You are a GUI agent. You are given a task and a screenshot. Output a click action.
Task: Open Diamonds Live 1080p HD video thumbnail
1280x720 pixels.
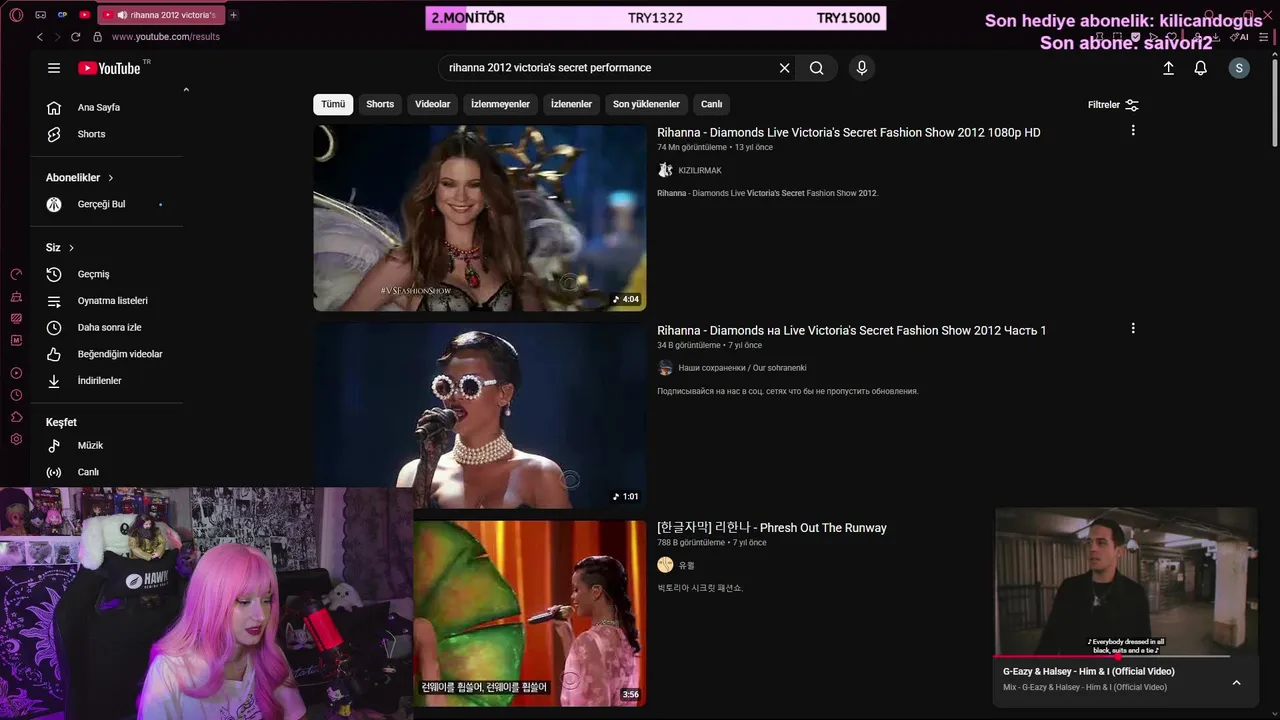(480, 218)
